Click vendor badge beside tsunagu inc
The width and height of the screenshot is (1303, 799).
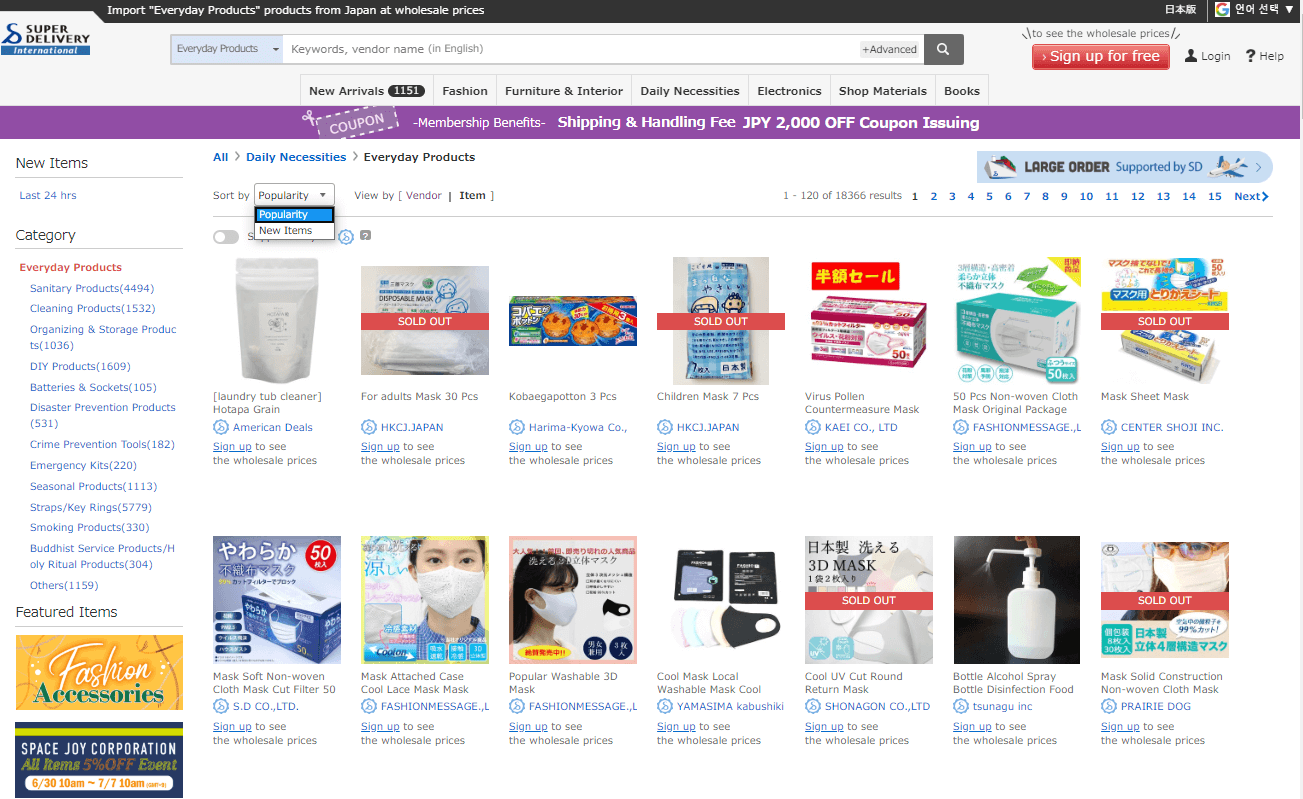click(x=961, y=706)
